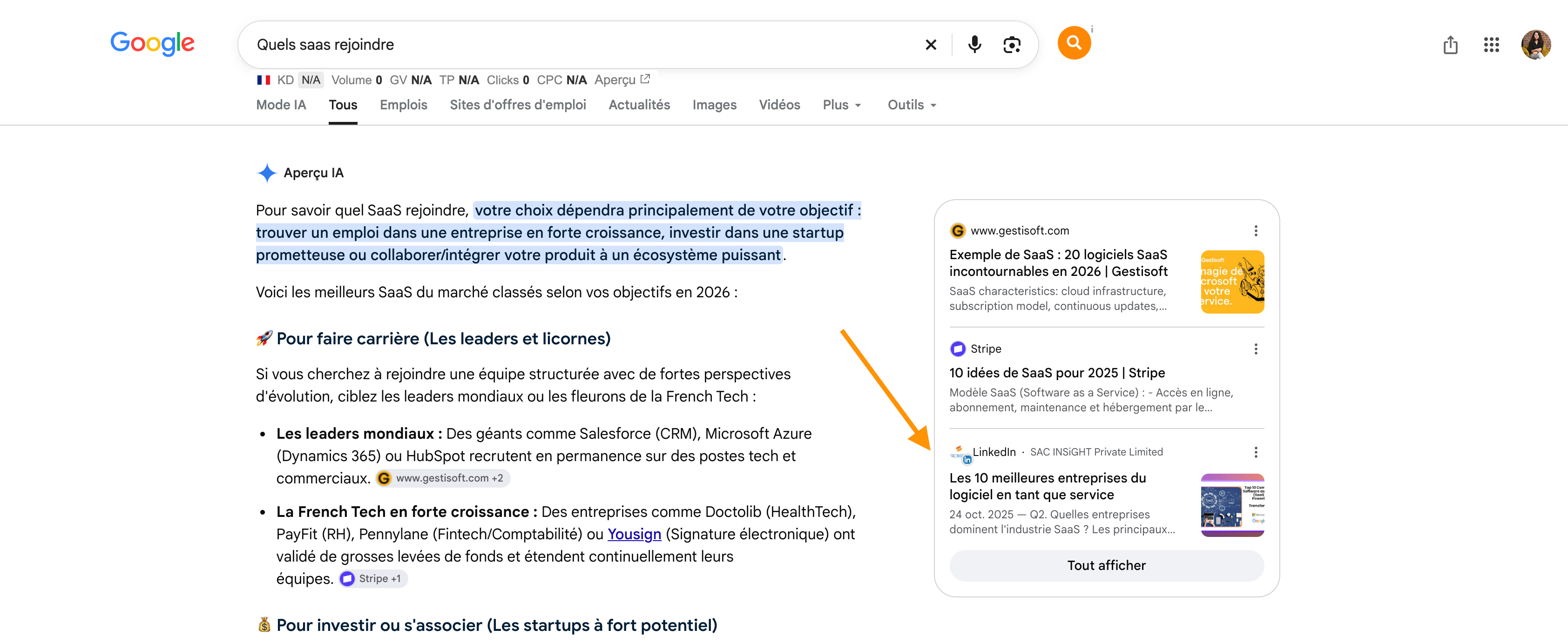Open Google Lens image search
The height and width of the screenshot is (643, 1568).
(x=1012, y=44)
